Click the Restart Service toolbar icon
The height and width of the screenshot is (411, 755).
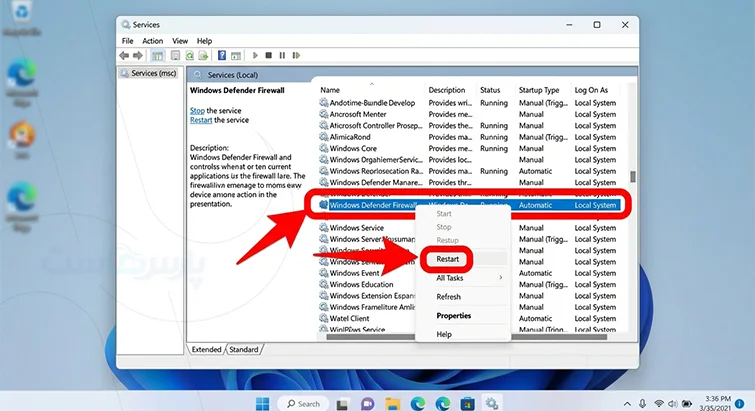[x=296, y=56]
